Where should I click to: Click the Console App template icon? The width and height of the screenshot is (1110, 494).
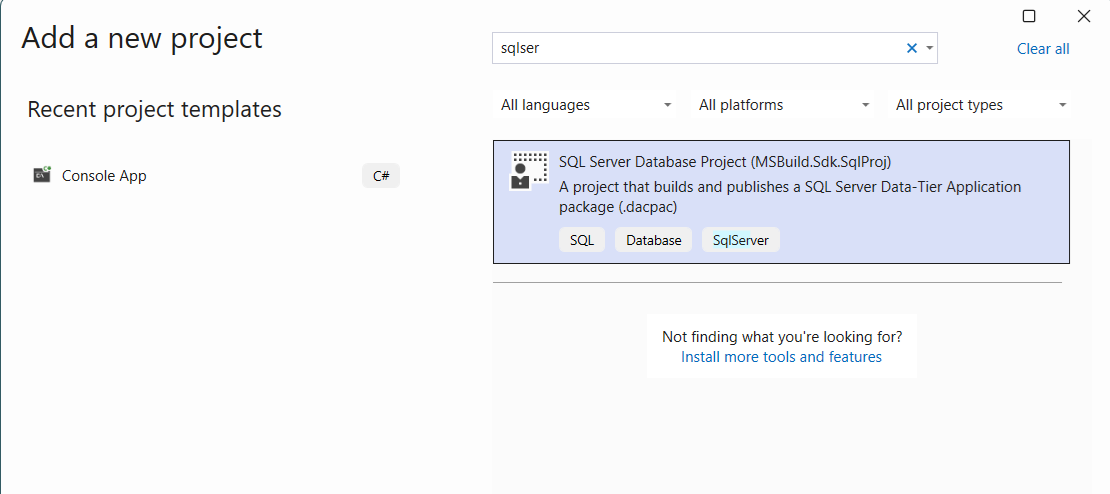(41, 175)
